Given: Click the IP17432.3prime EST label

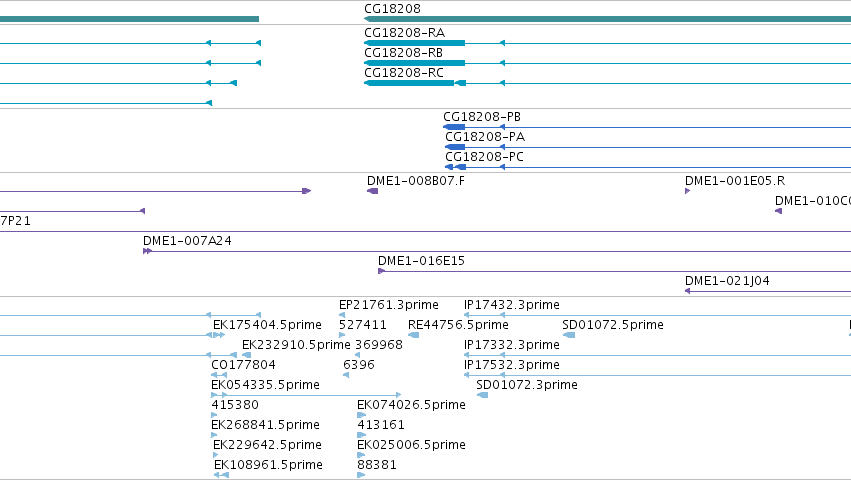Looking at the screenshot, I should coord(512,305).
